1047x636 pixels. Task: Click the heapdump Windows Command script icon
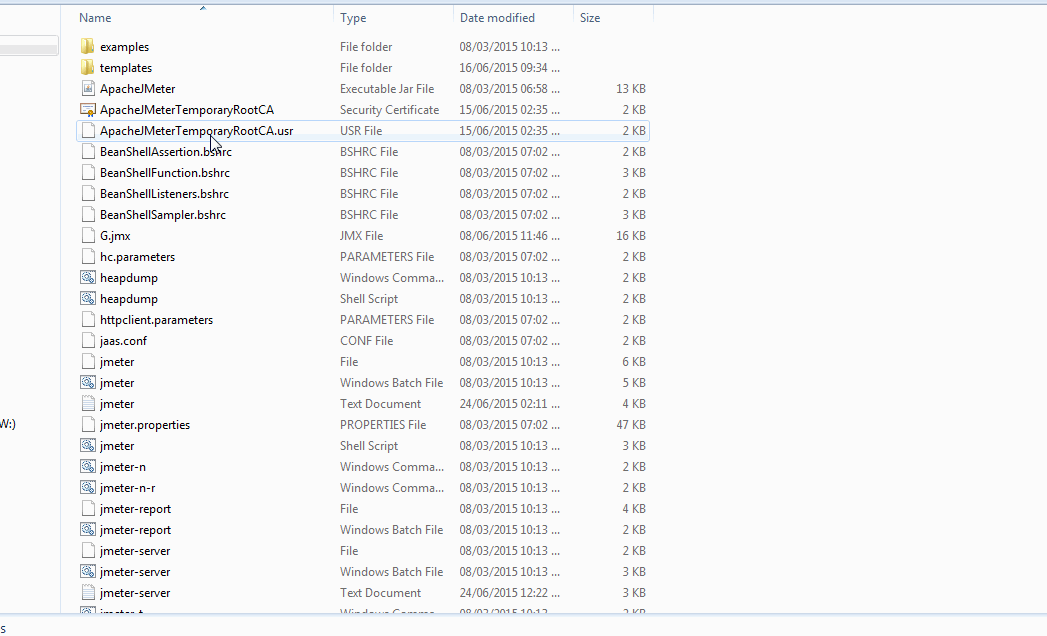tap(87, 277)
